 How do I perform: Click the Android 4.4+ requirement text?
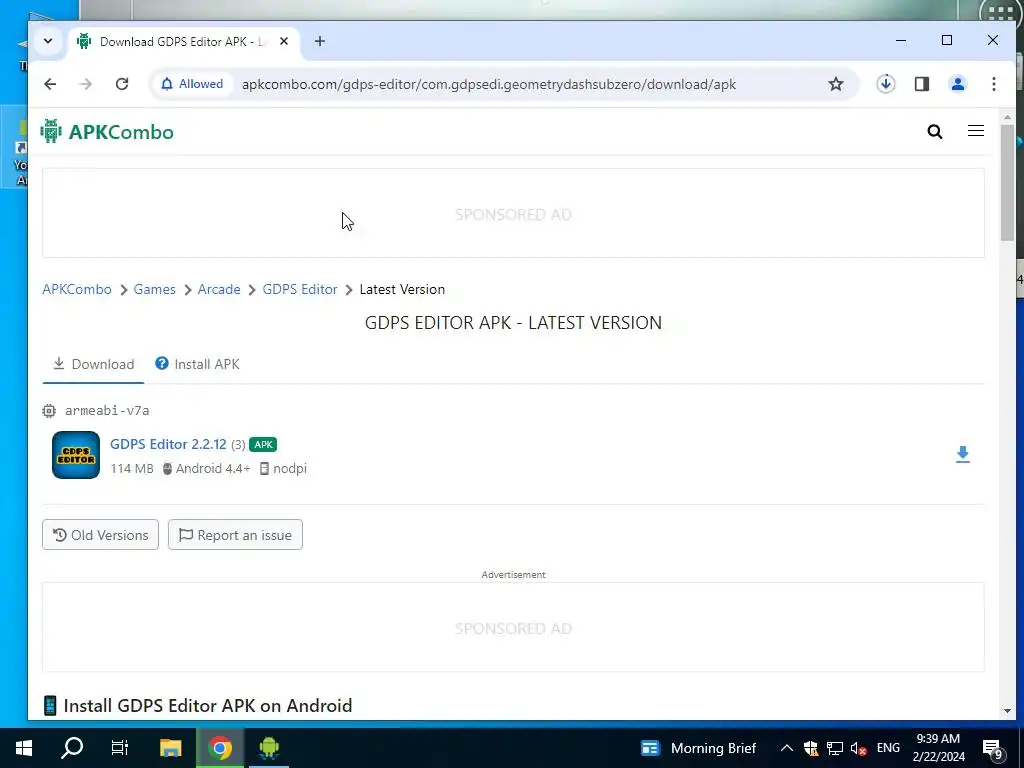point(213,469)
